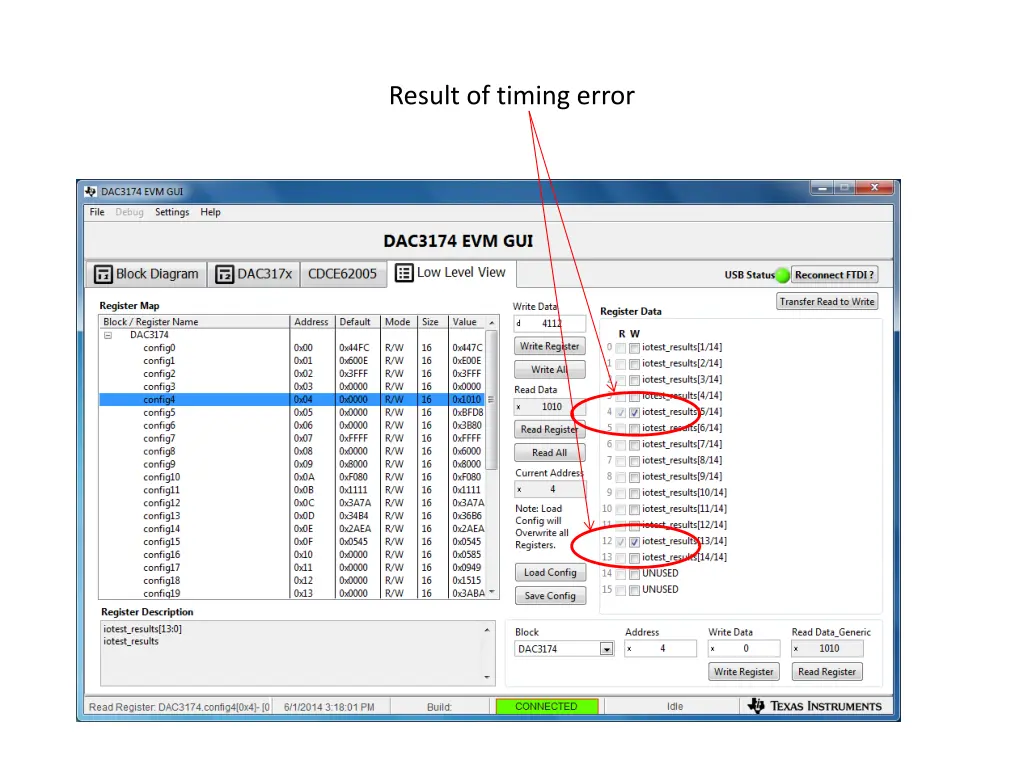Viewport: 1024px width, 768px height.
Task: Open the Block dropdown showing DAC3174
Action: click(x=607, y=648)
